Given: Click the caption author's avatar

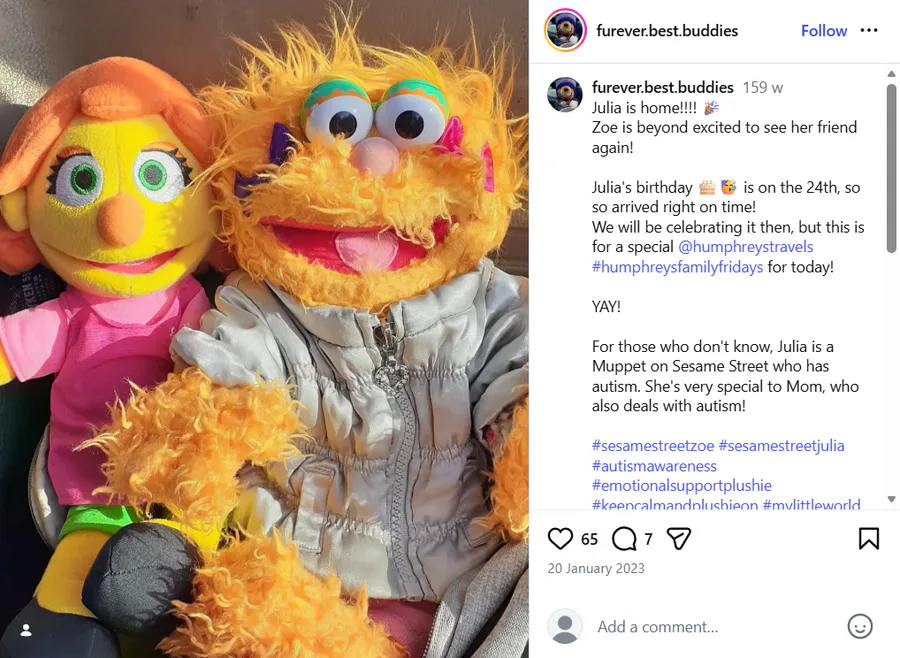Looking at the screenshot, I should coord(565,95).
